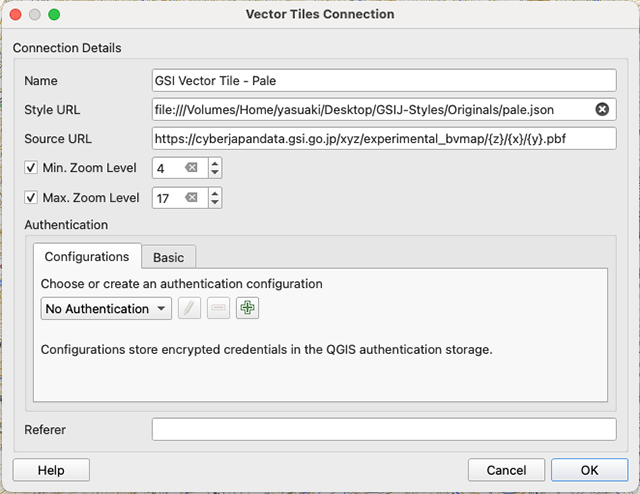The image size is (640, 494).
Task: Click the minus remove authentication configuration icon
Action: tap(218, 308)
